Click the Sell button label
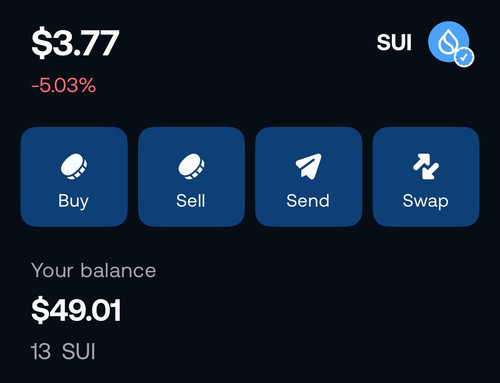 [x=191, y=201]
